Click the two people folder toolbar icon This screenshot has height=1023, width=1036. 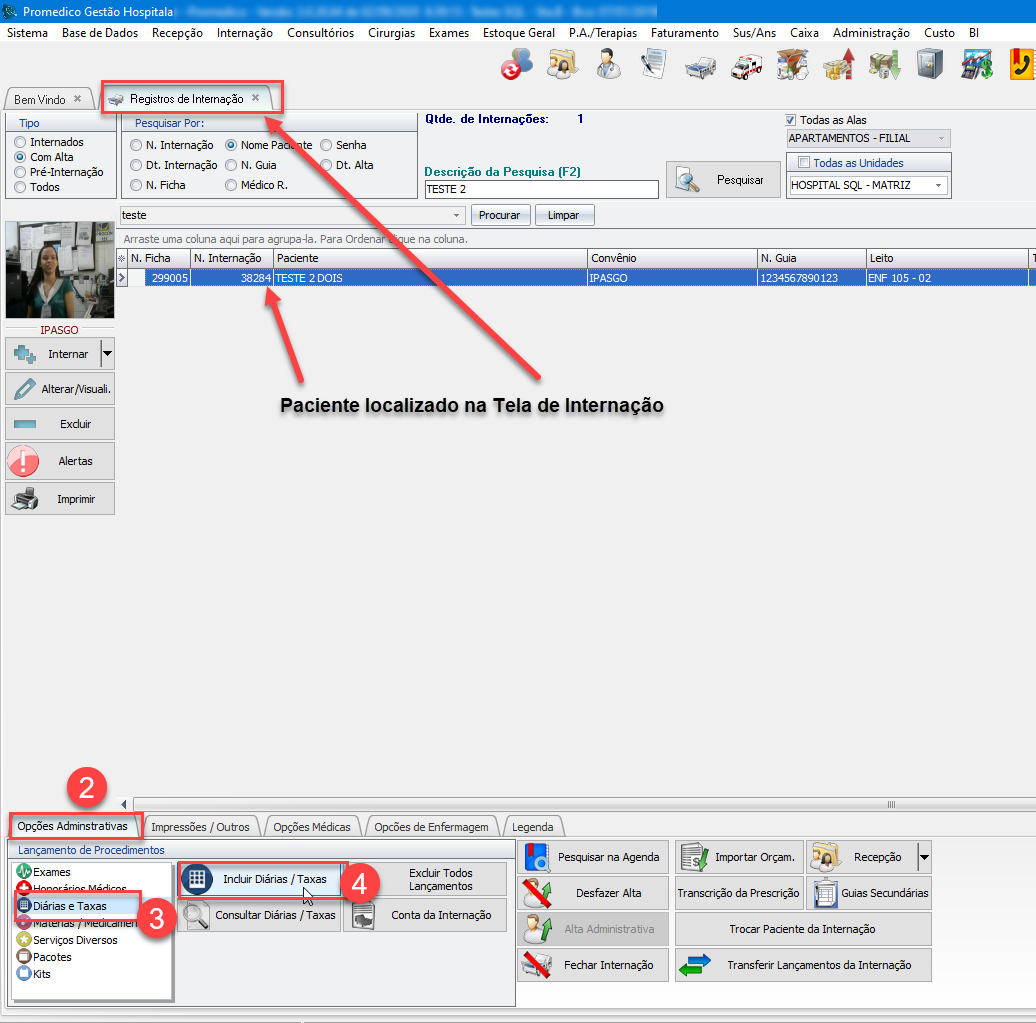[x=562, y=65]
